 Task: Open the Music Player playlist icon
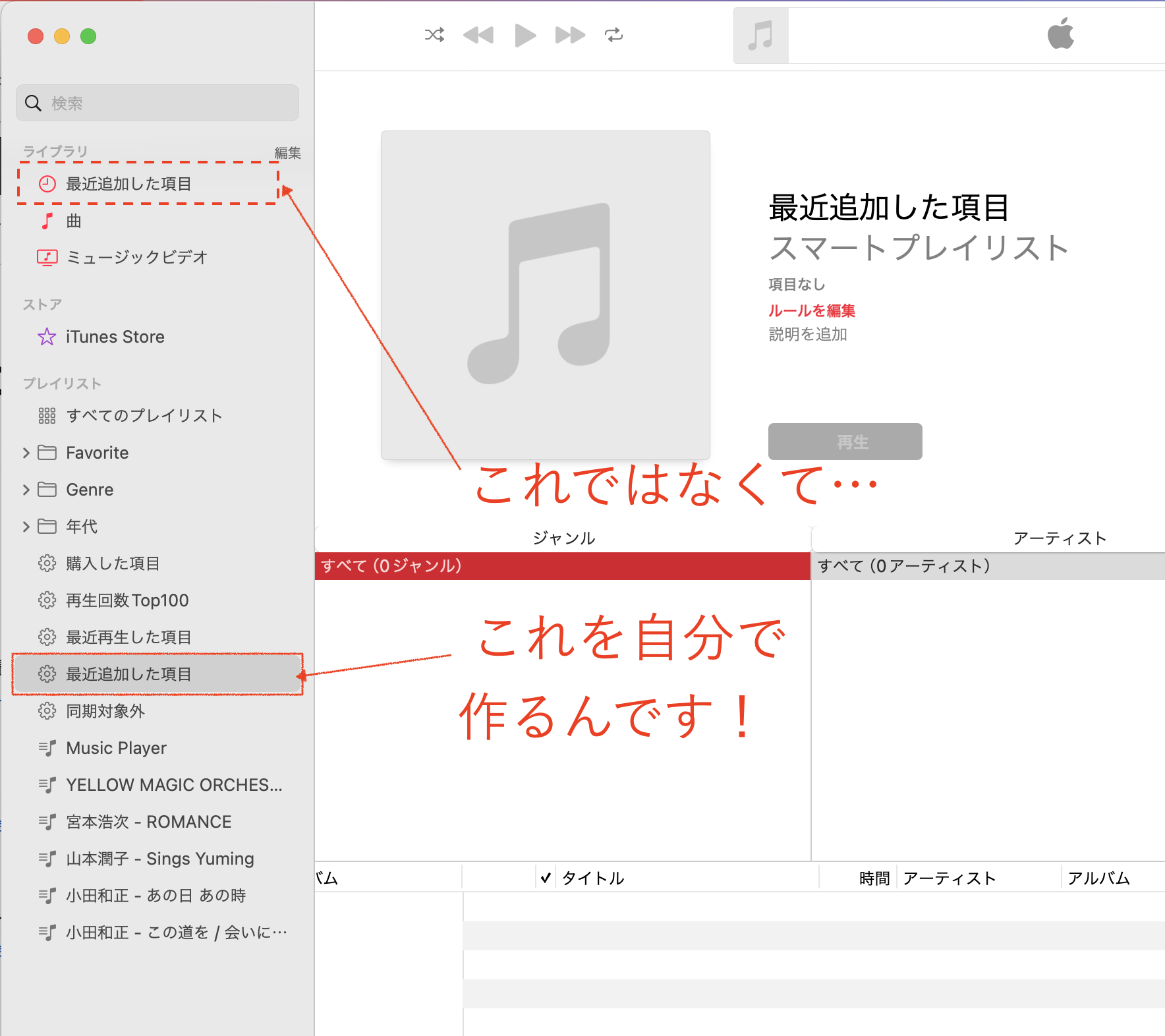click(47, 748)
